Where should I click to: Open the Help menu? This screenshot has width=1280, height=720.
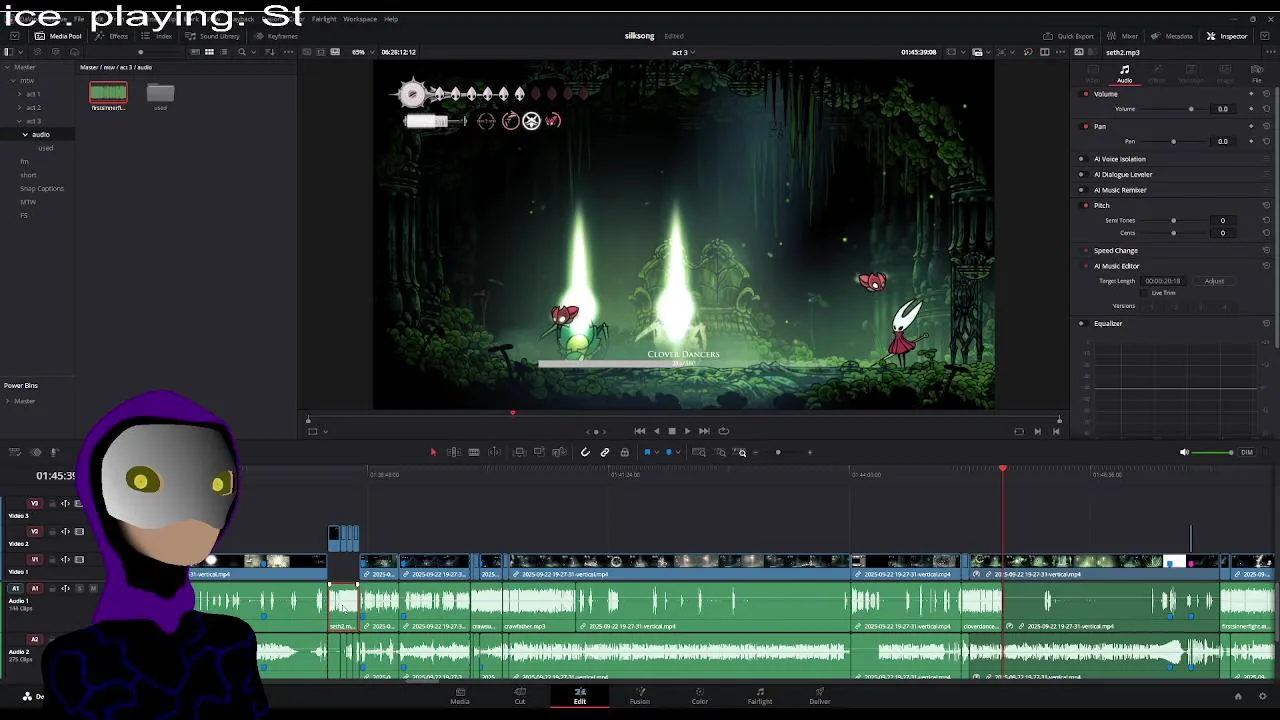[391, 19]
